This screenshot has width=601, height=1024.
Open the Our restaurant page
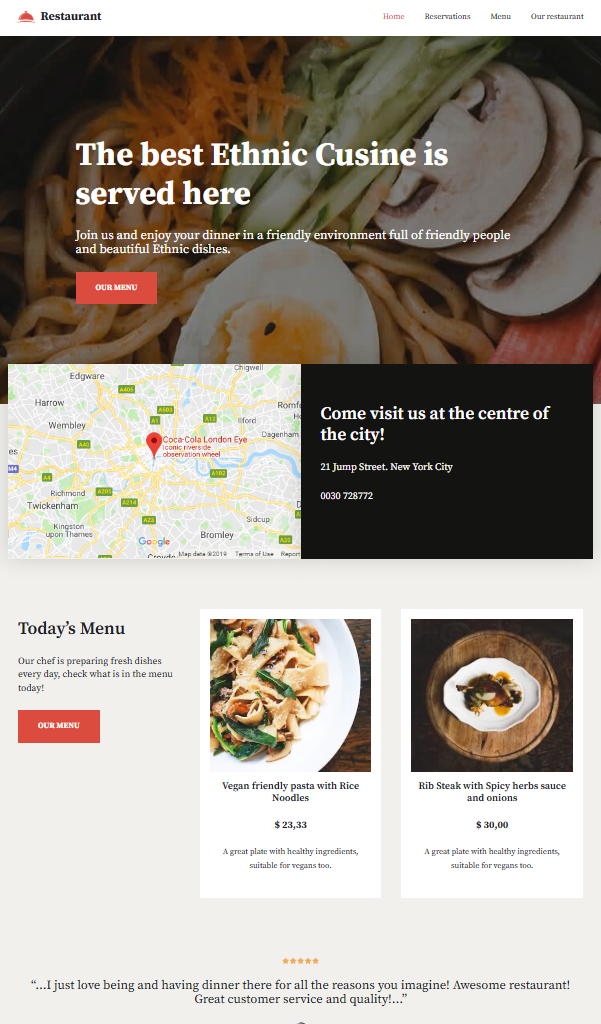tap(557, 16)
